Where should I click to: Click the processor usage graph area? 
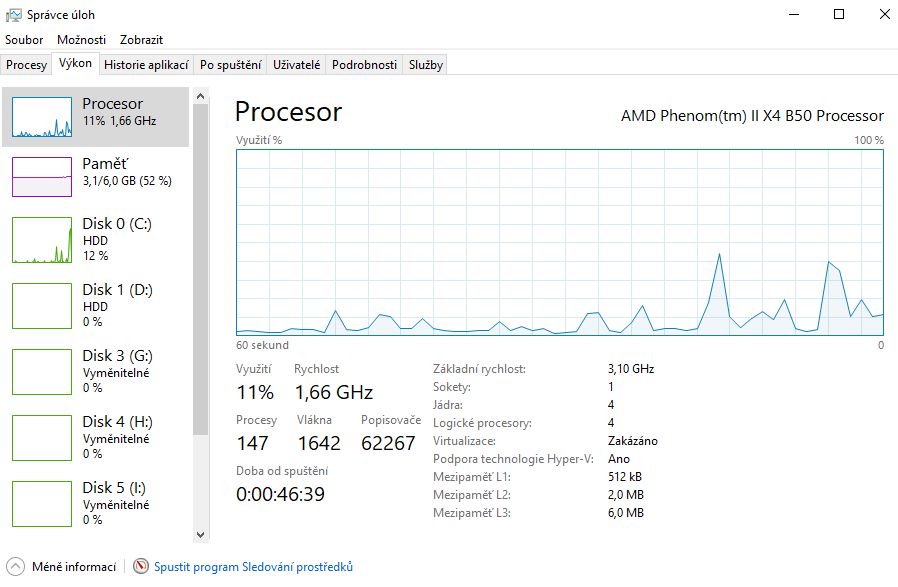pos(560,242)
